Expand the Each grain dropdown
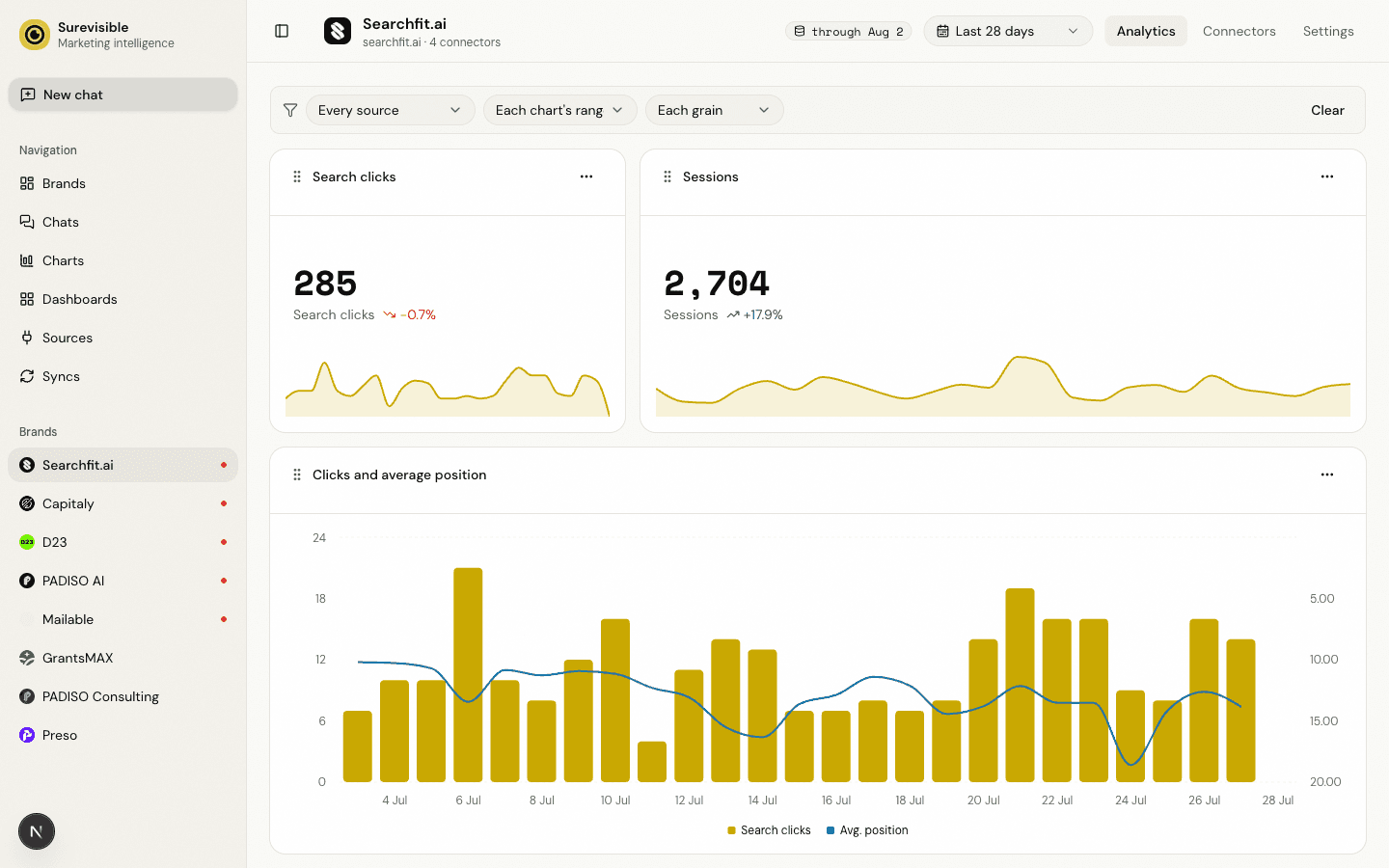The image size is (1389, 868). [714, 110]
